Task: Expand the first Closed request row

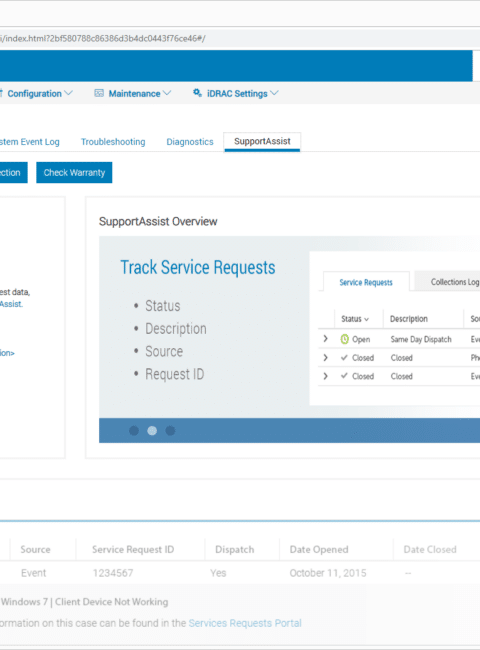Action: coord(325,357)
